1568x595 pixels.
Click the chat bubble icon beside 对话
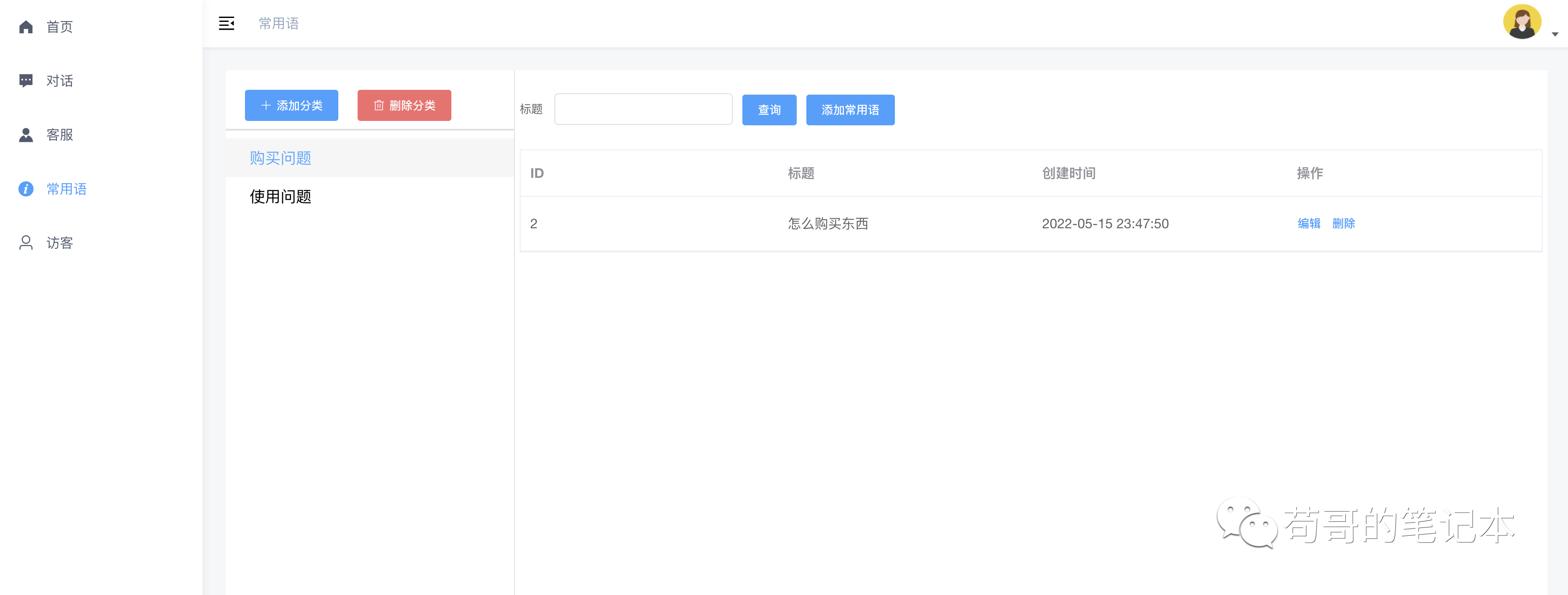pos(25,81)
